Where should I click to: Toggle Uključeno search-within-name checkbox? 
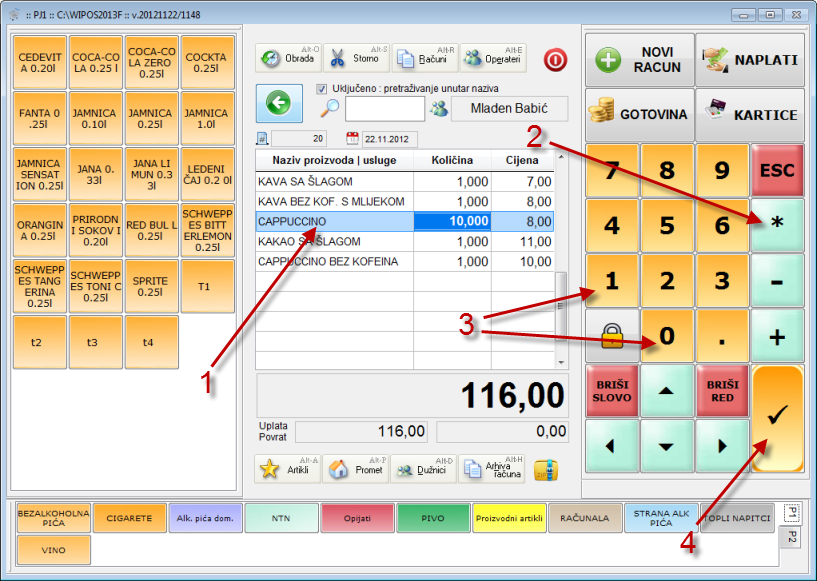(322, 88)
